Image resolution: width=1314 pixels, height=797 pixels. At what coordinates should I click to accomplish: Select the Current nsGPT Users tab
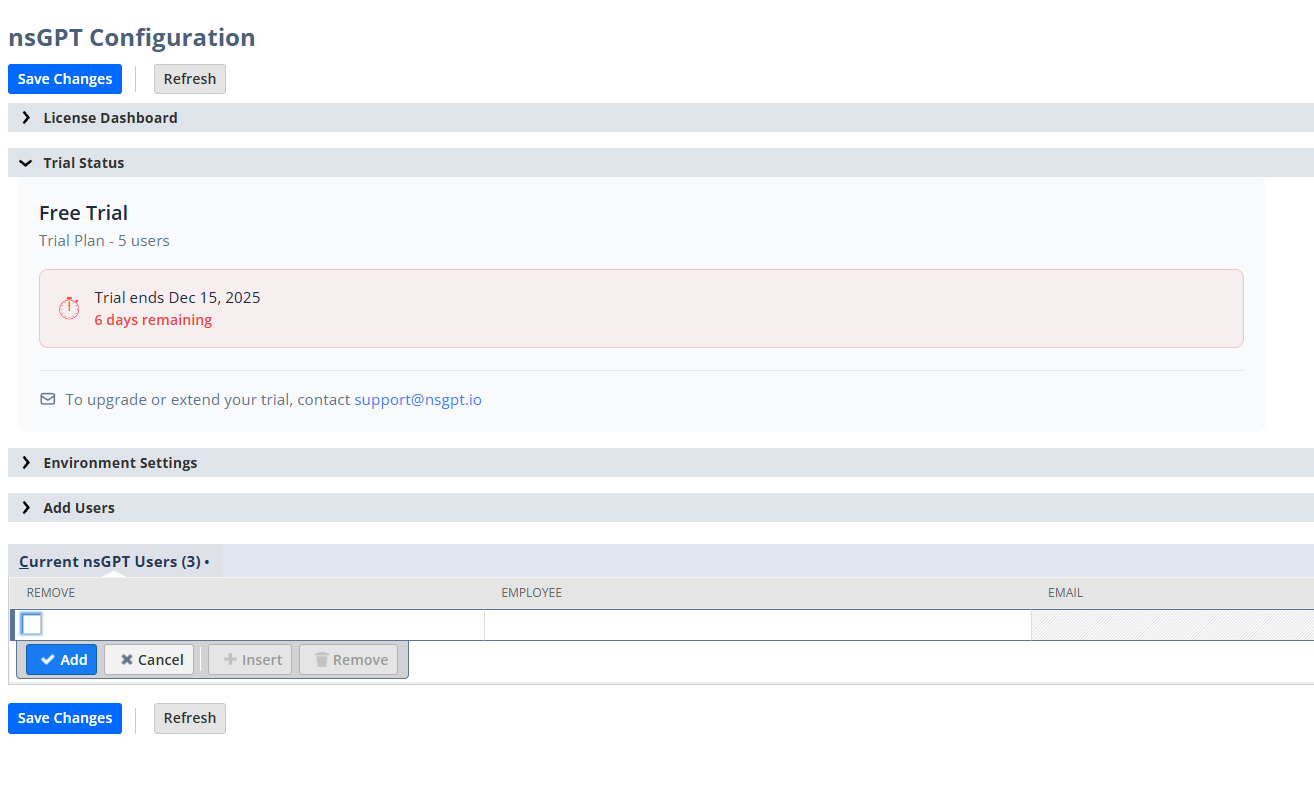click(110, 562)
